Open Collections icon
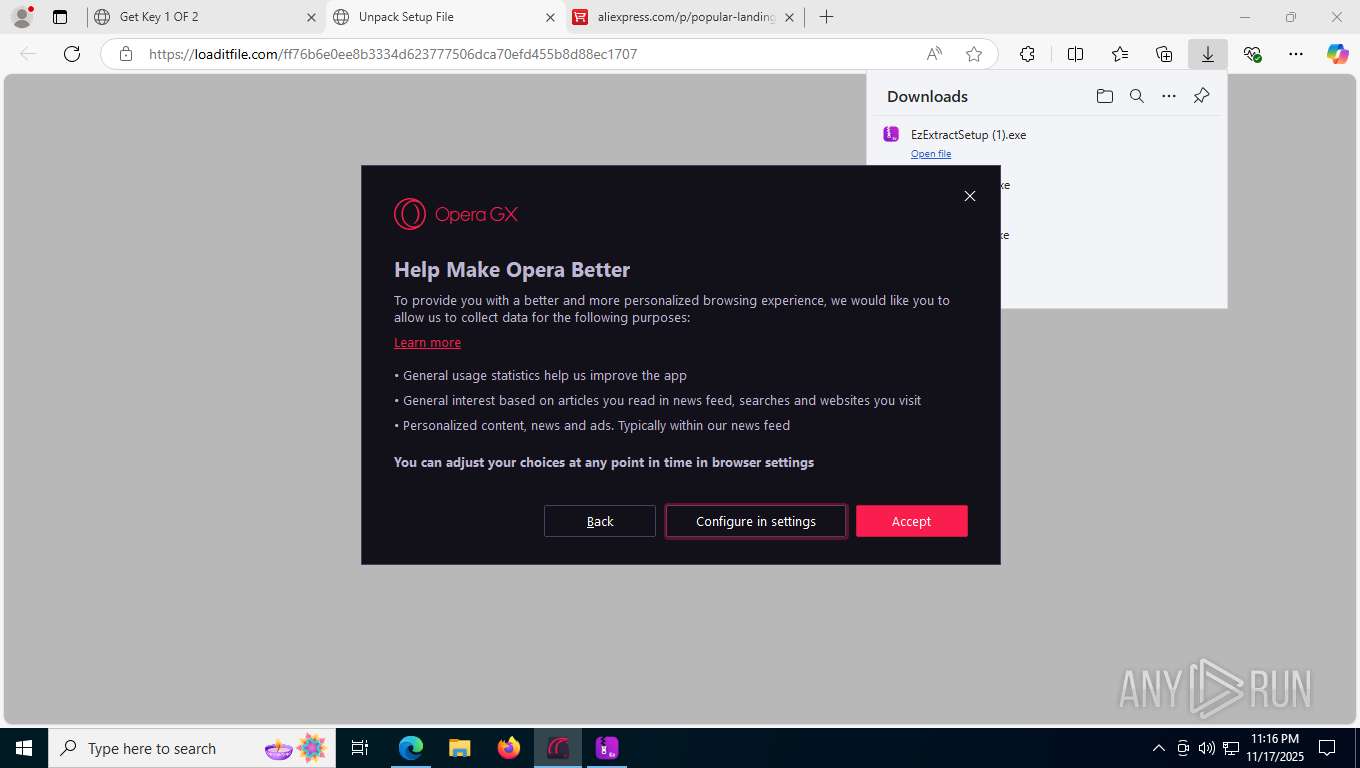 pos(1164,54)
